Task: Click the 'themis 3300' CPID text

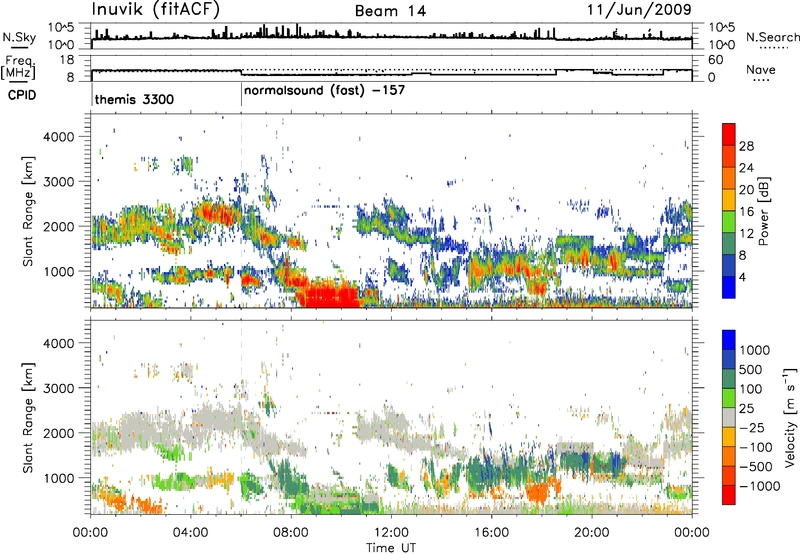Action: [134, 99]
